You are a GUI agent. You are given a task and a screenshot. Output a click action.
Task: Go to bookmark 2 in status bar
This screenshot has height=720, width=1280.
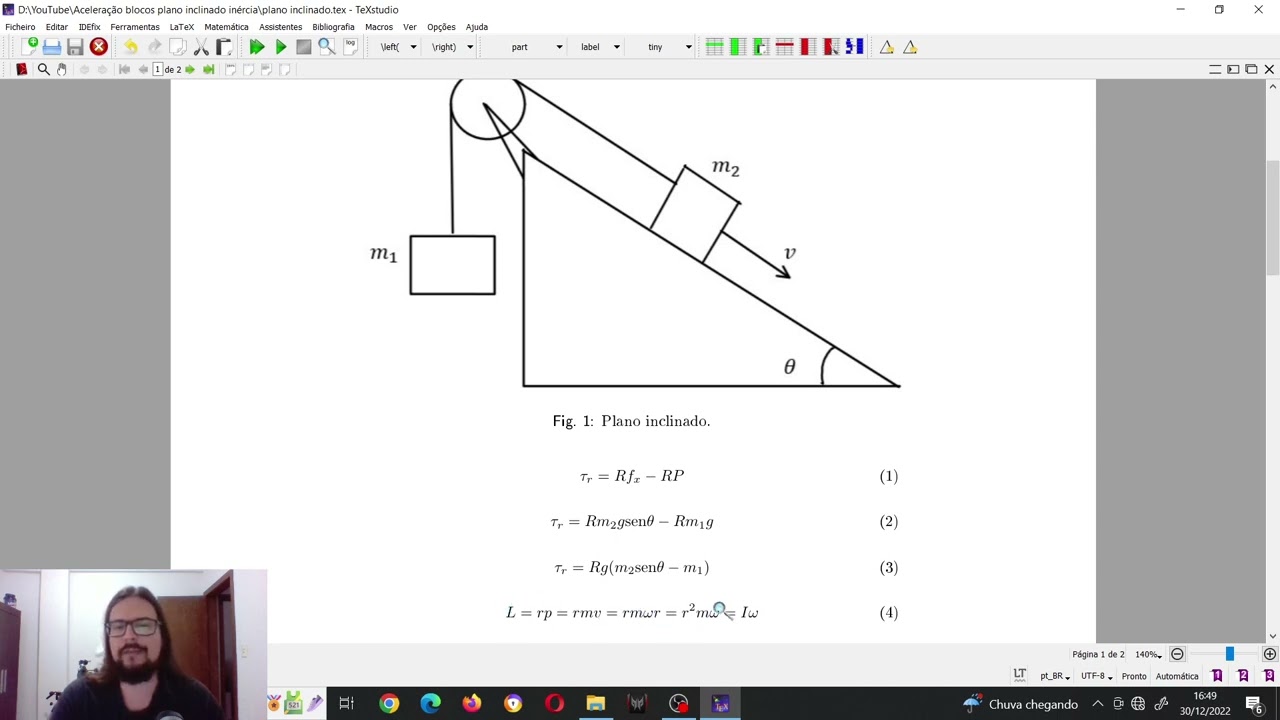(x=1243, y=676)
